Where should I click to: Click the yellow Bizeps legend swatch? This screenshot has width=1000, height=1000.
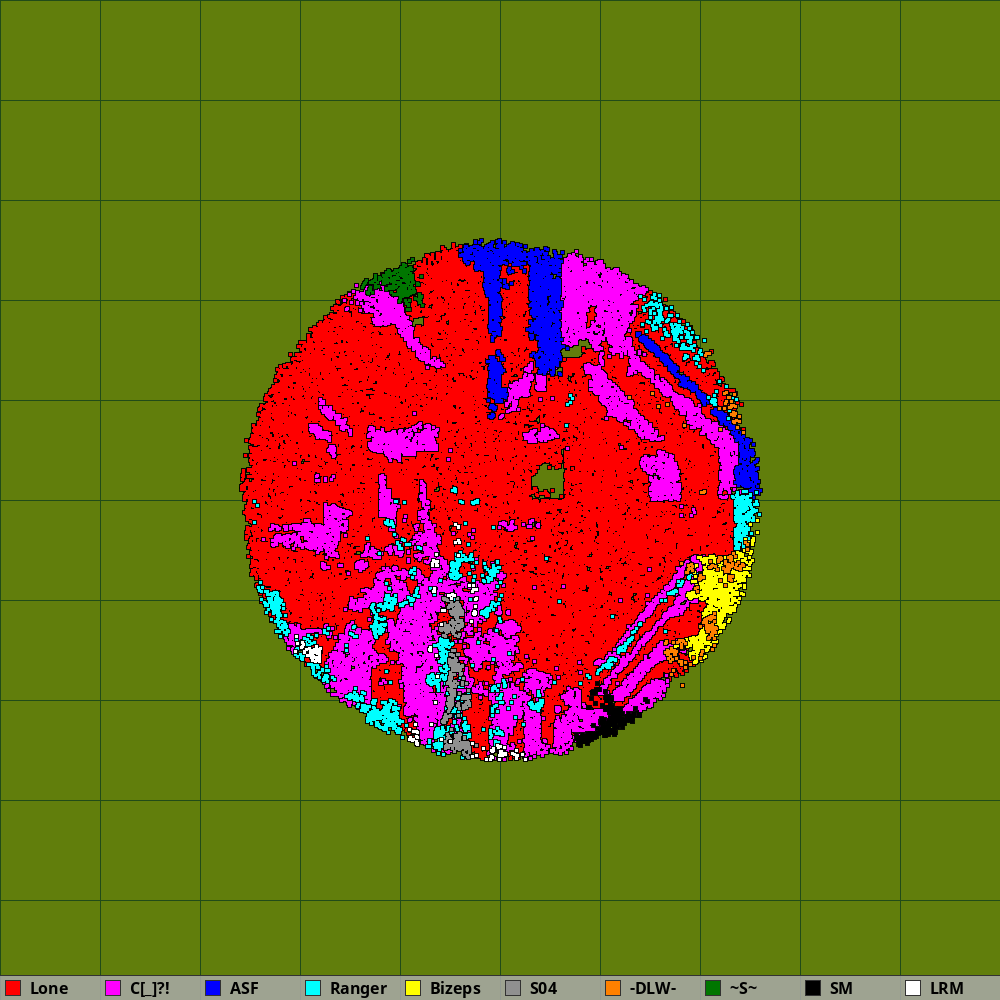[413, 988]
